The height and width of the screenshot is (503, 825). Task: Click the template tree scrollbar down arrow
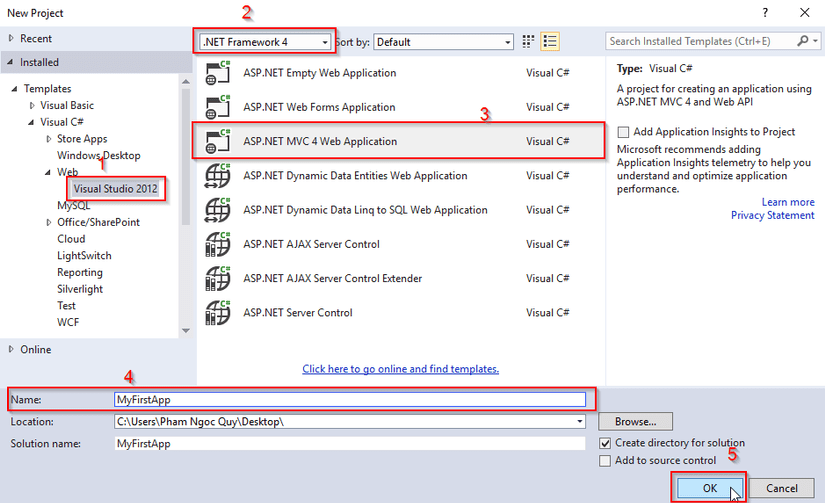click(186, 331)
